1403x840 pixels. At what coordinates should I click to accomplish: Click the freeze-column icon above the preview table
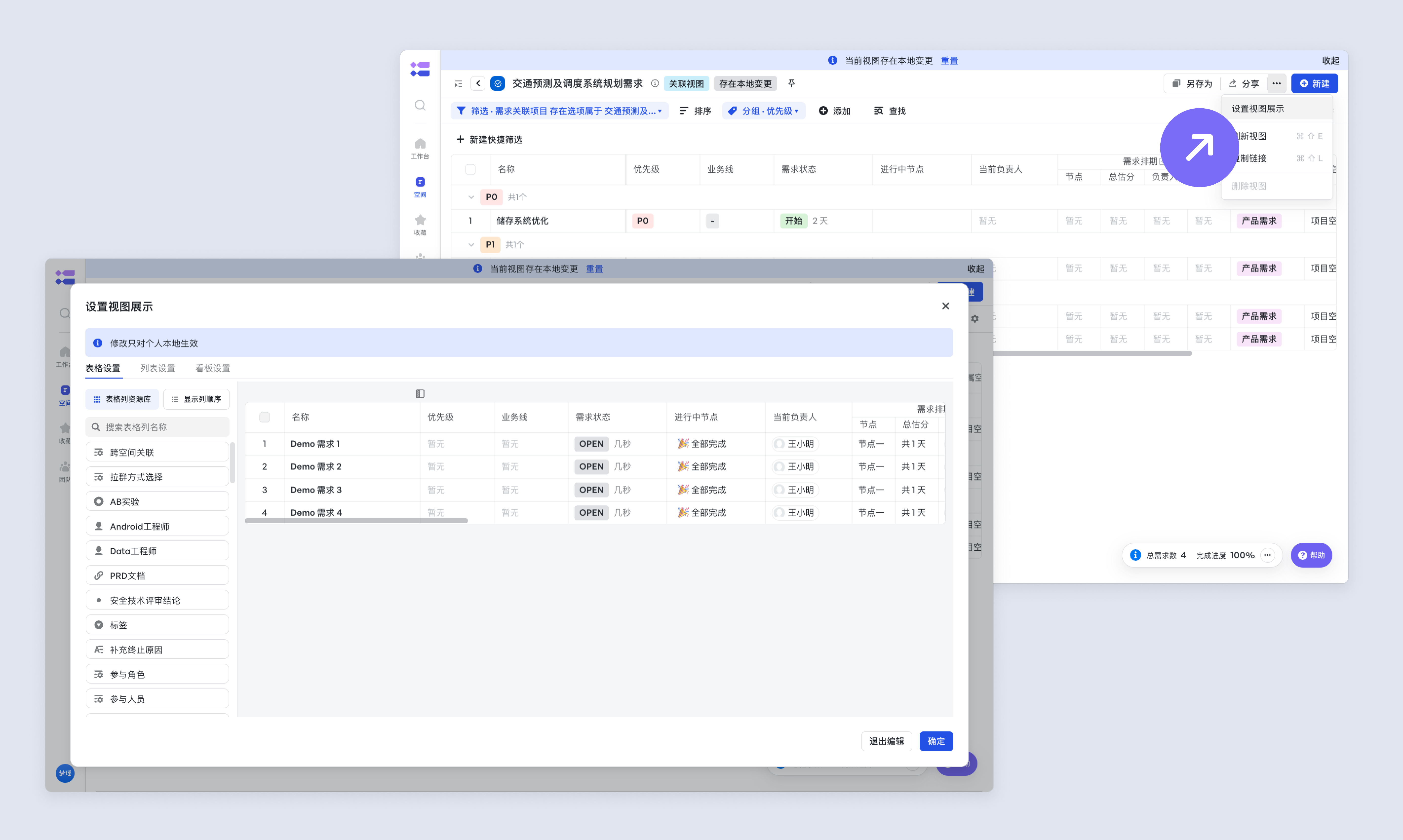pos(420,394)
